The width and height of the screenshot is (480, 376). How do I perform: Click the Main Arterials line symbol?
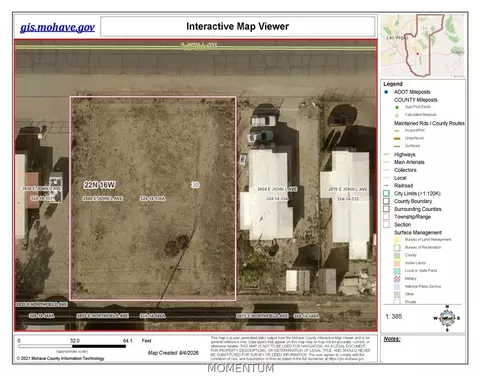(387, 162)
